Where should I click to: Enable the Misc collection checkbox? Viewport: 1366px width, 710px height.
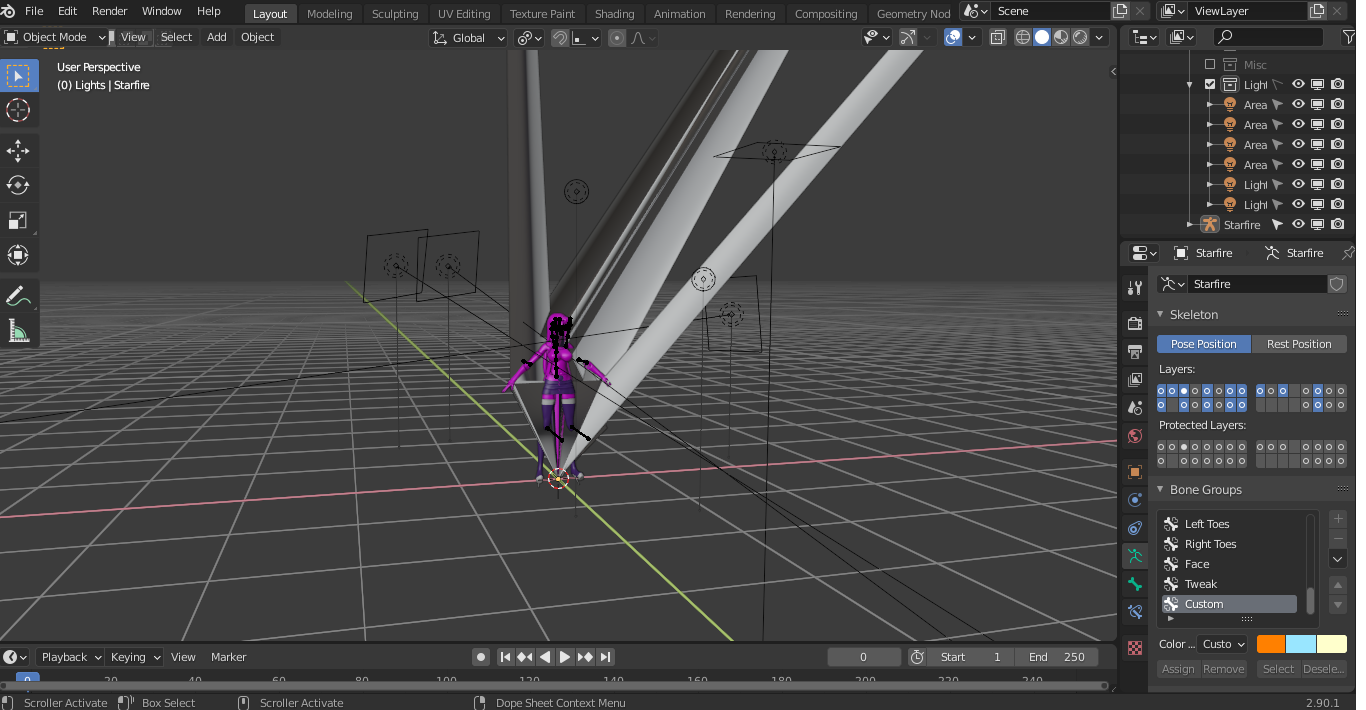pyautogui.click(x=1210, y=65)
